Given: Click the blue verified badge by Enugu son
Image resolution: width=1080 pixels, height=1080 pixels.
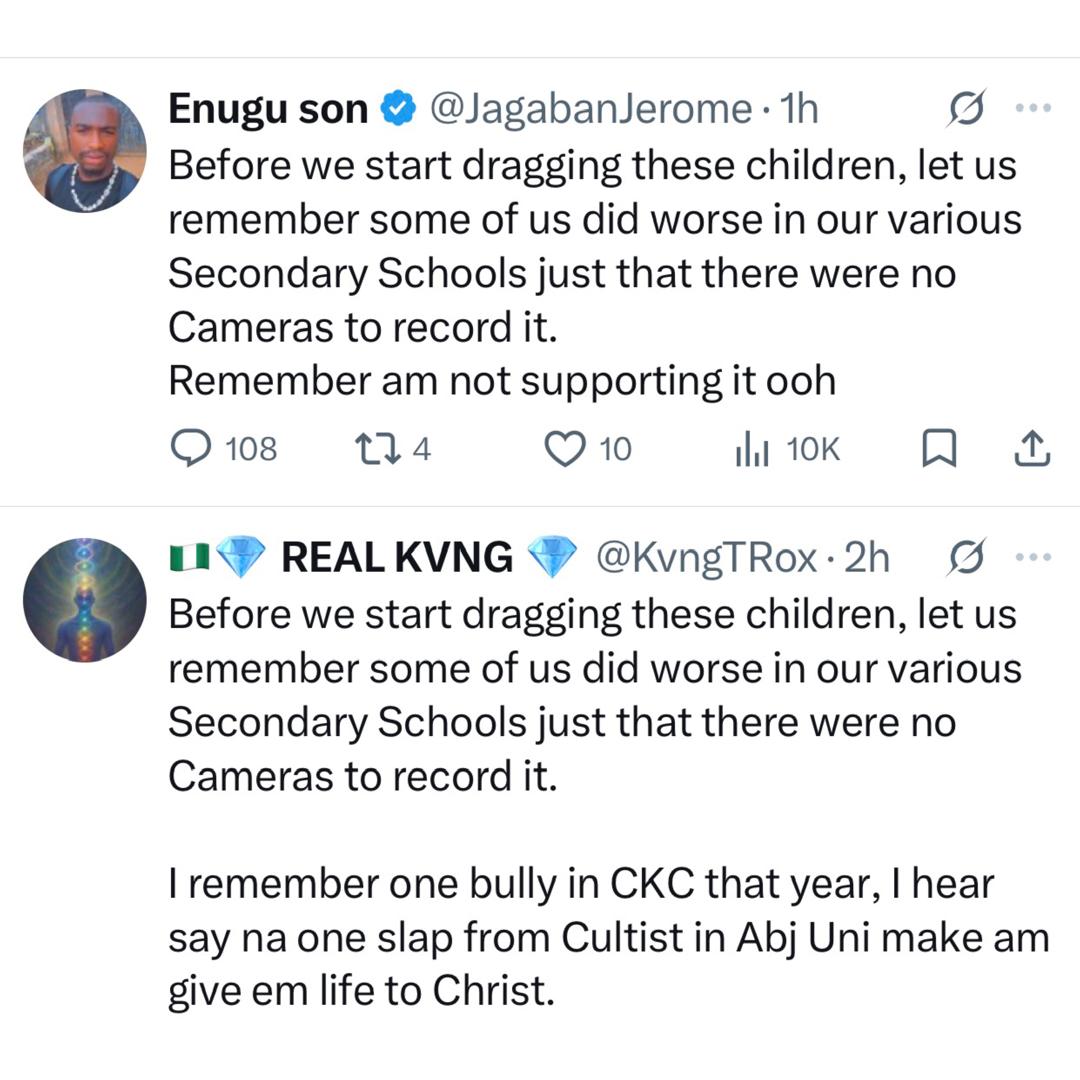Looking at the screenshot, I should tap(399, 109).
